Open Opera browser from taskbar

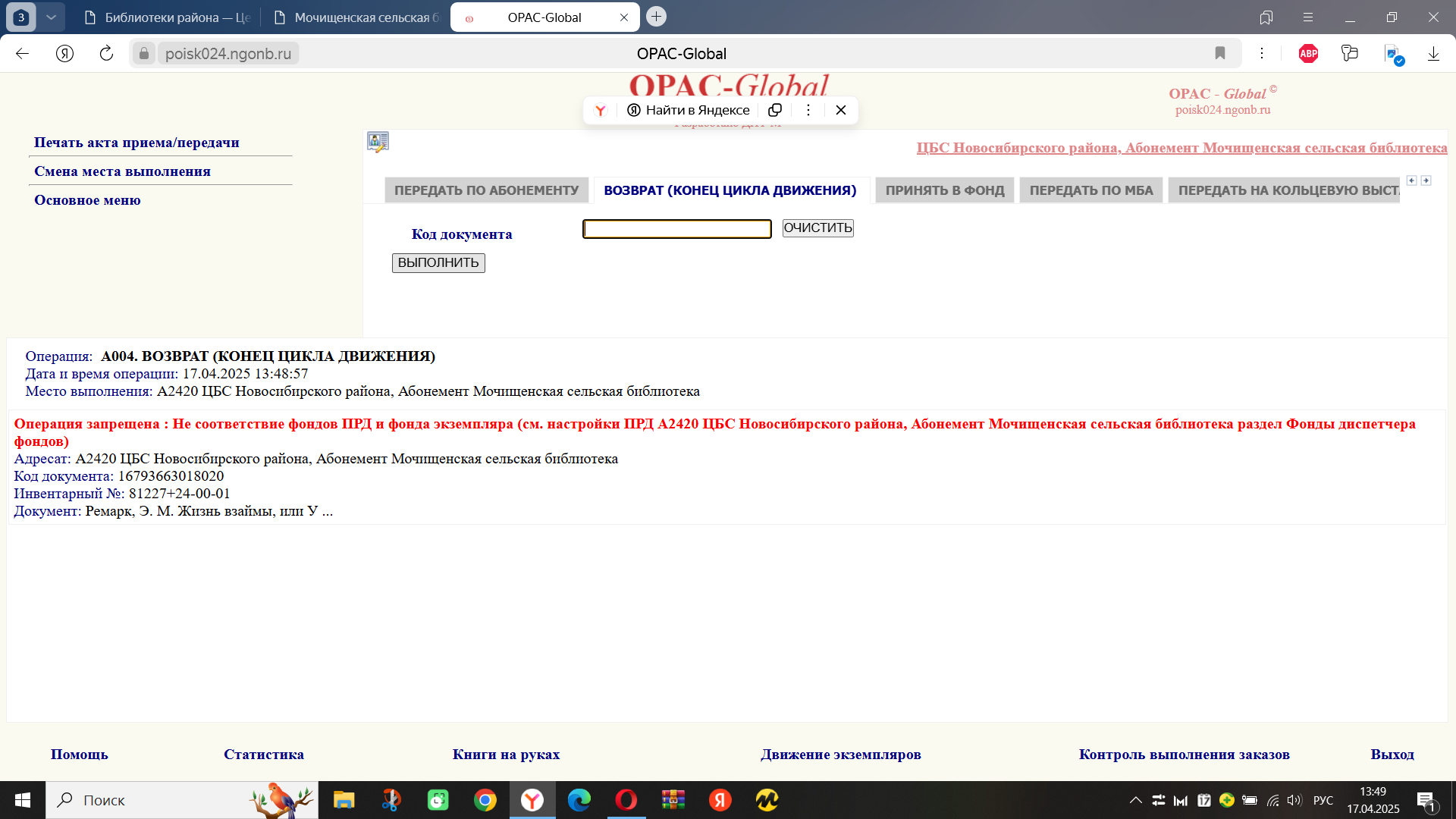[x=626, y=800]
